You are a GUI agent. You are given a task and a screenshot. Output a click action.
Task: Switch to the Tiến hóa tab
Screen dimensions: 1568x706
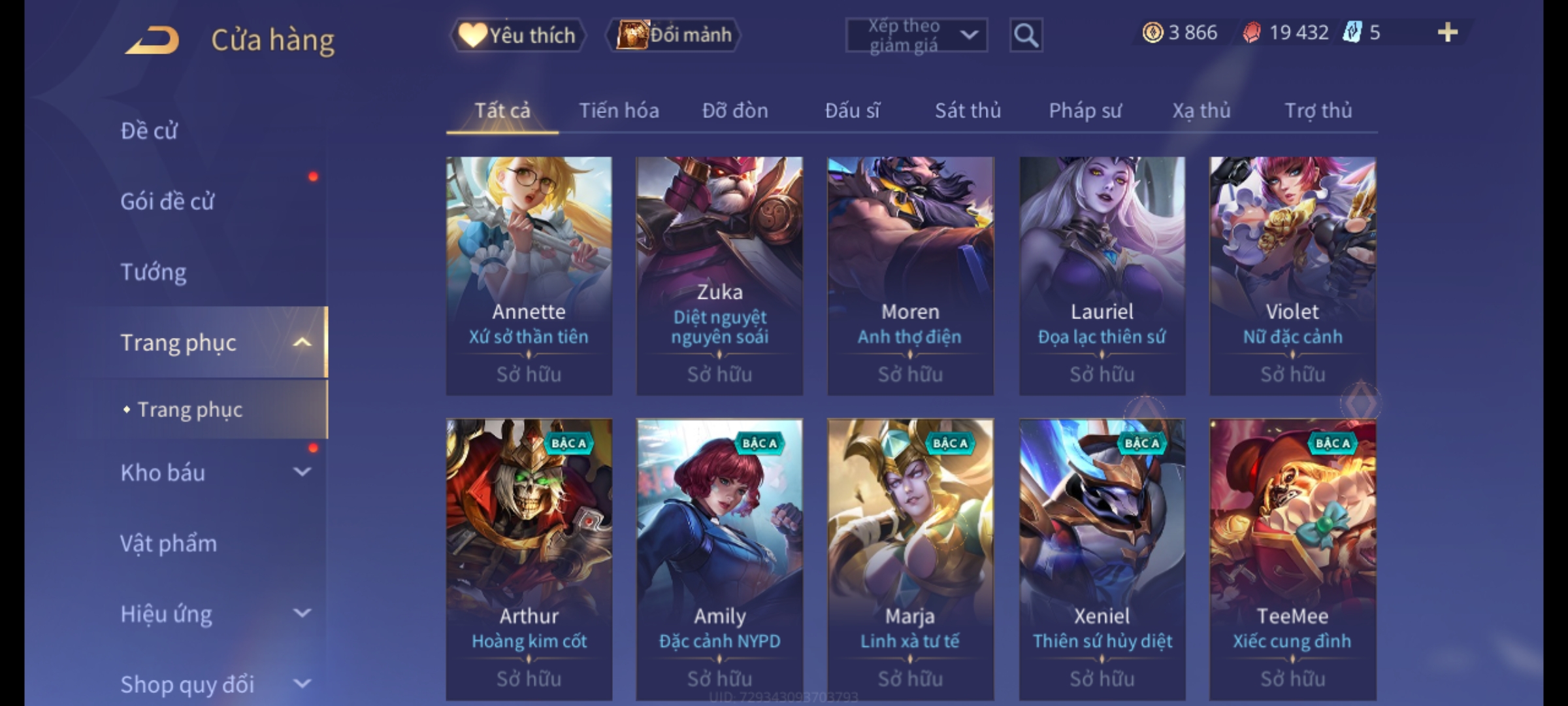619,110
